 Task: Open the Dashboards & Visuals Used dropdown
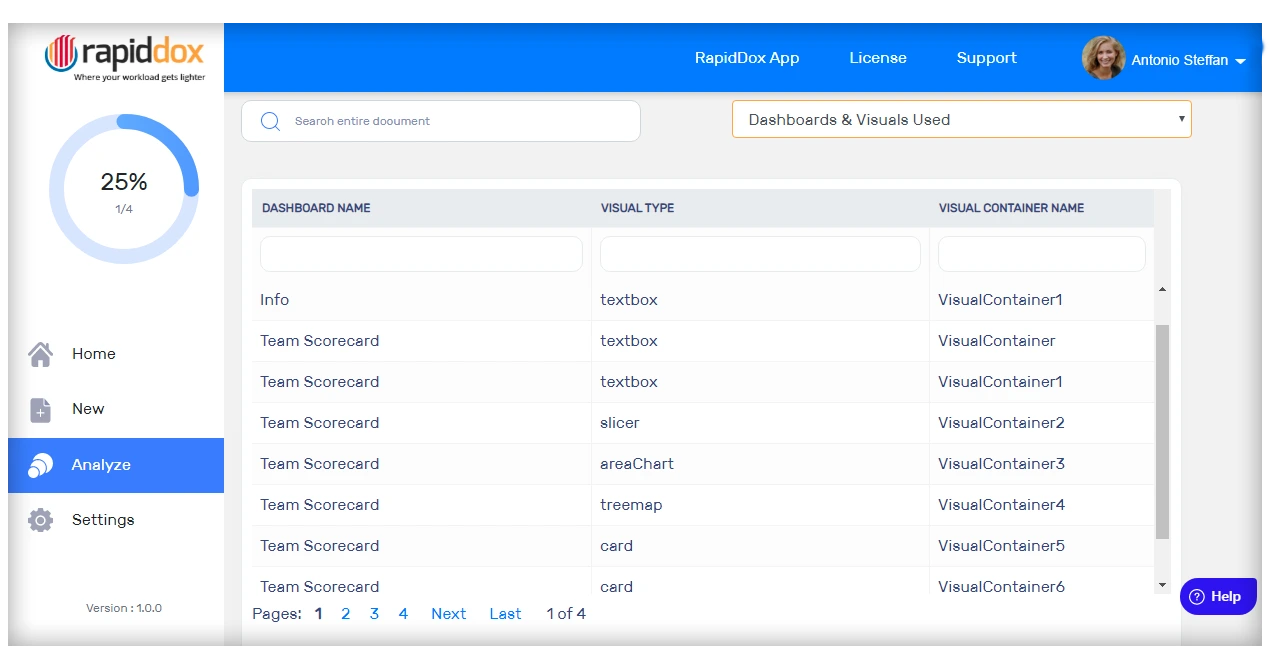coord(961,119)
